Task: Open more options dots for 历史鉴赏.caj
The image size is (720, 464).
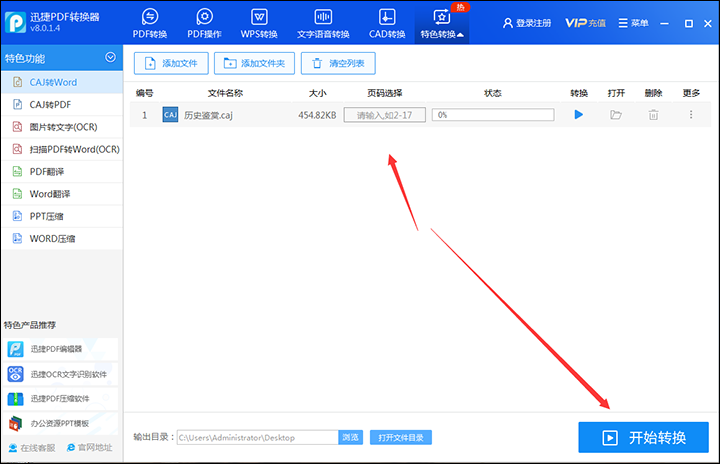Action: pyautogui.click(x=691, y=114)
